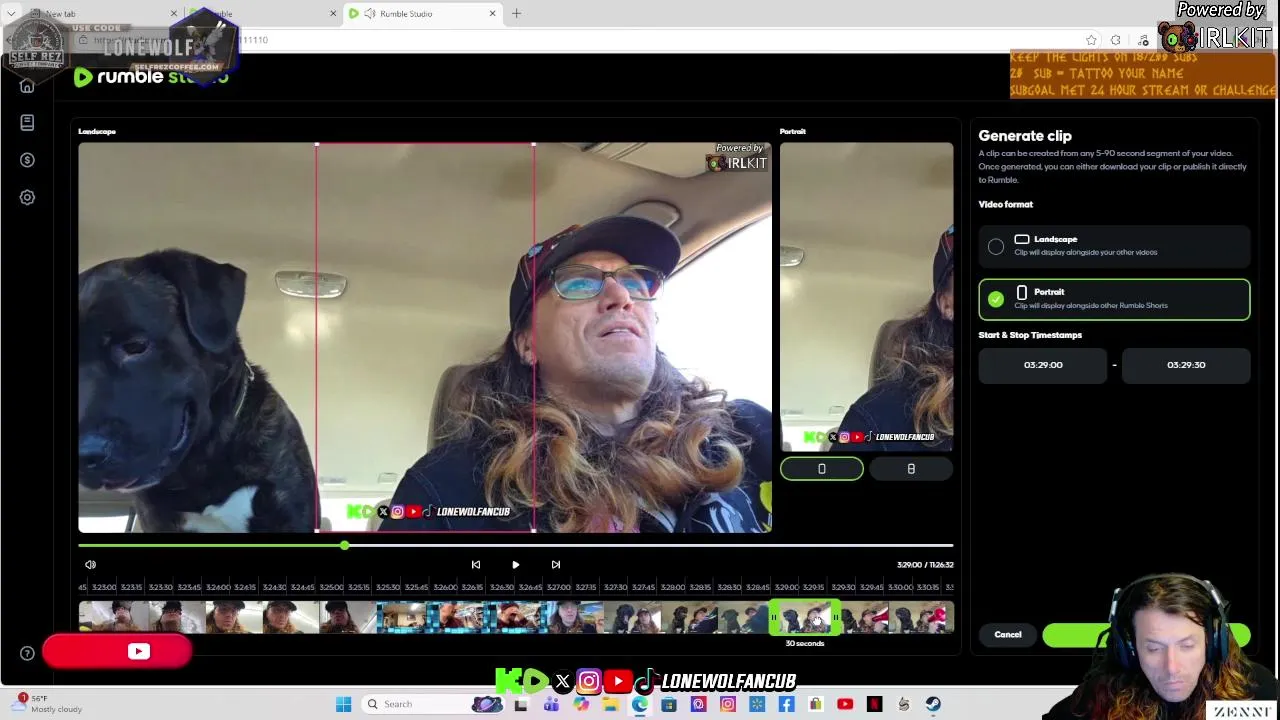
Task: Open Microsoft Edge from taskbar
Action: click(639, 704)
